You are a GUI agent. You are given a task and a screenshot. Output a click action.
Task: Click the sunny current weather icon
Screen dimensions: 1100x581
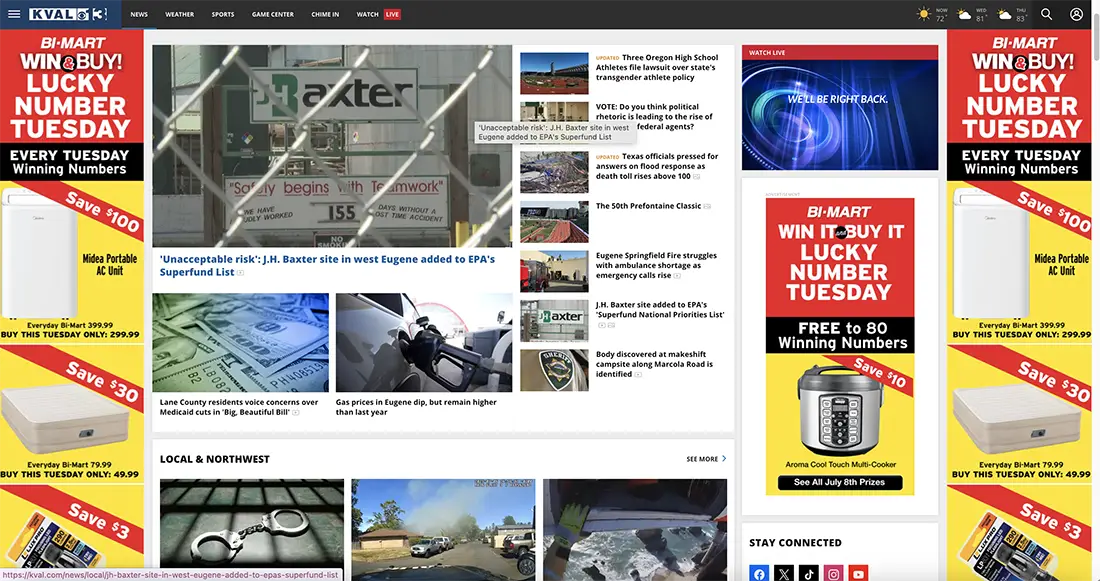924,14
